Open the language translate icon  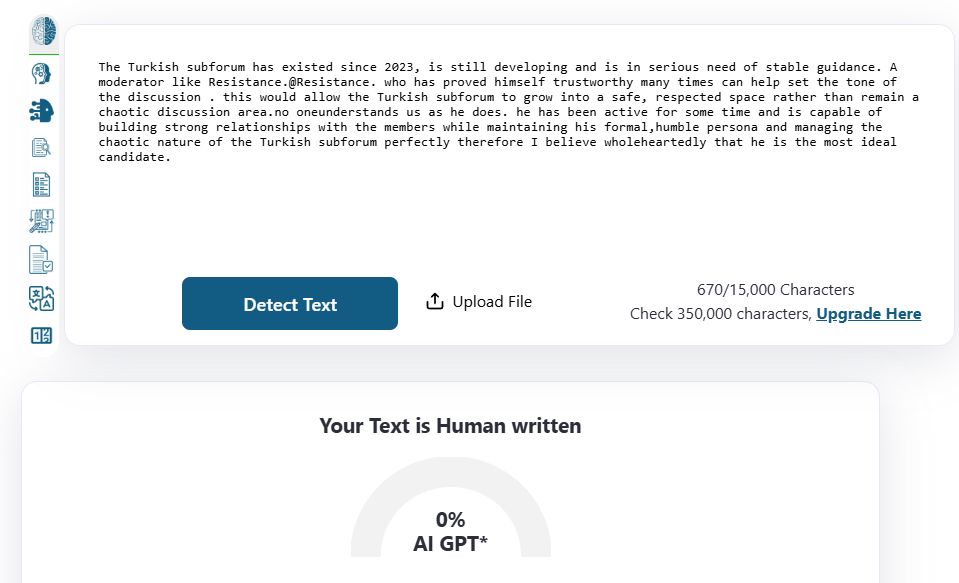click(42, 298)
